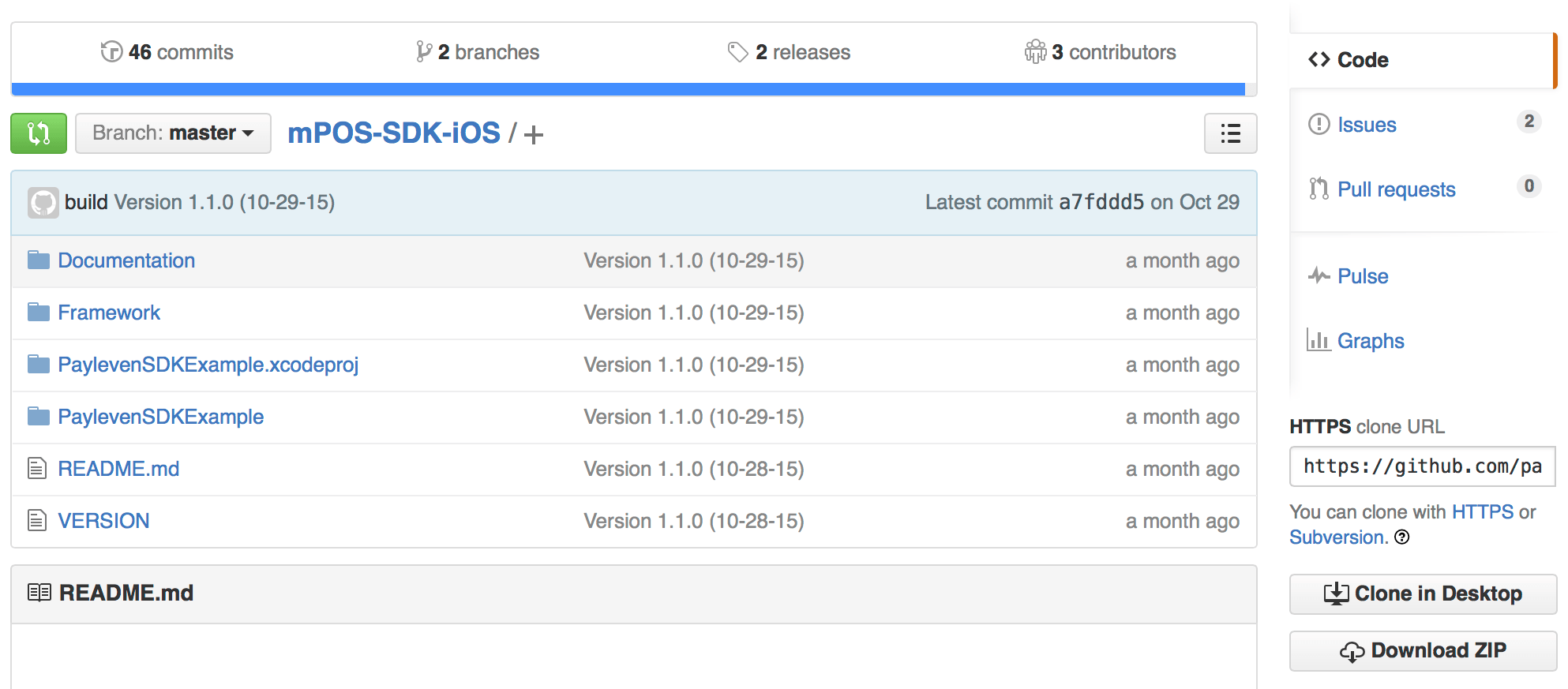
Task: Click the commit author avatar
Action: click(x=43, y=203)
